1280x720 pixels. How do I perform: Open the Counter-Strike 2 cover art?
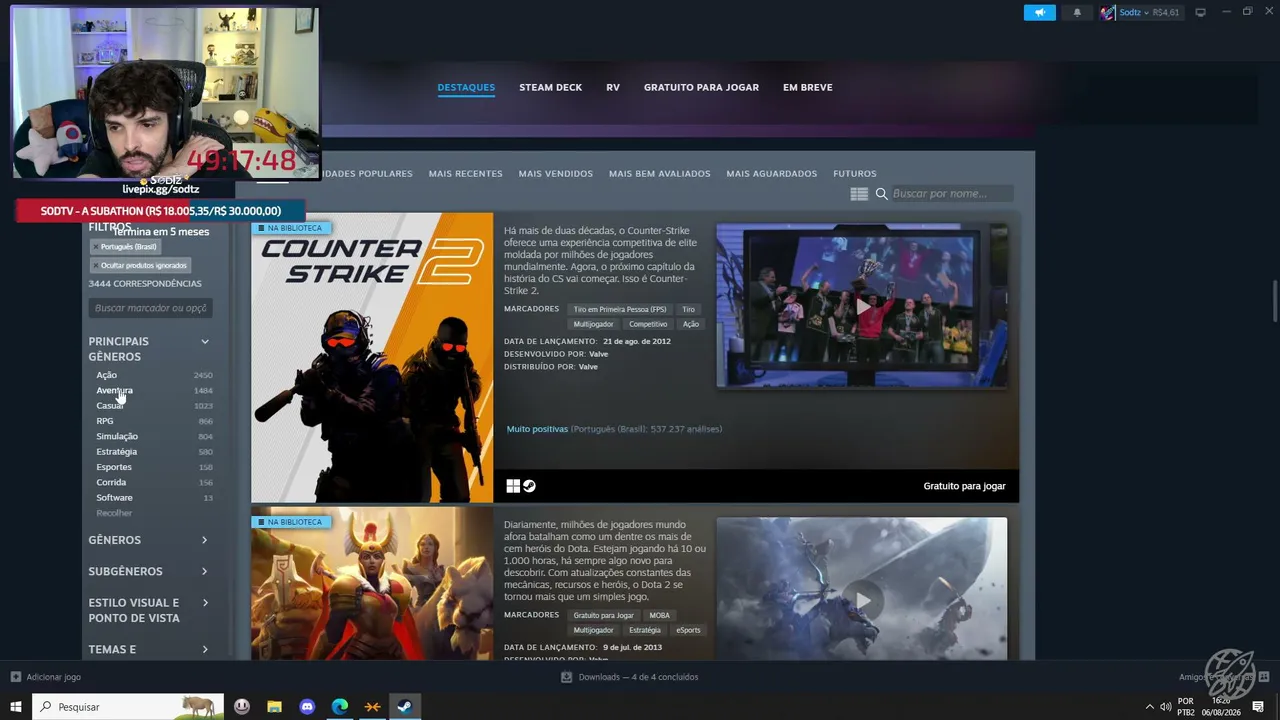pos(372,357)
